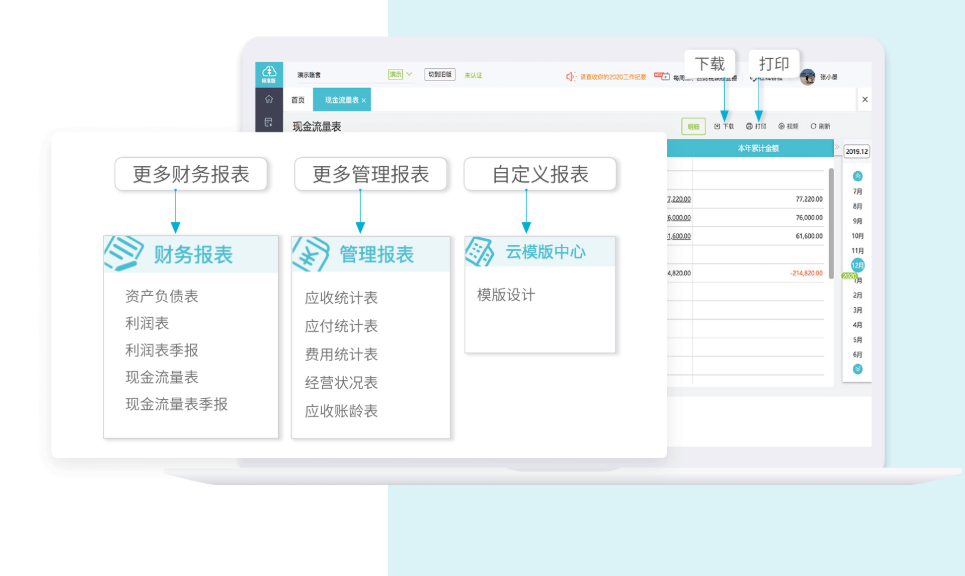Click the refresh icon in report toolbar
Image resolution: width=965 pixels, height=576 pixels.
pos(814,127)
